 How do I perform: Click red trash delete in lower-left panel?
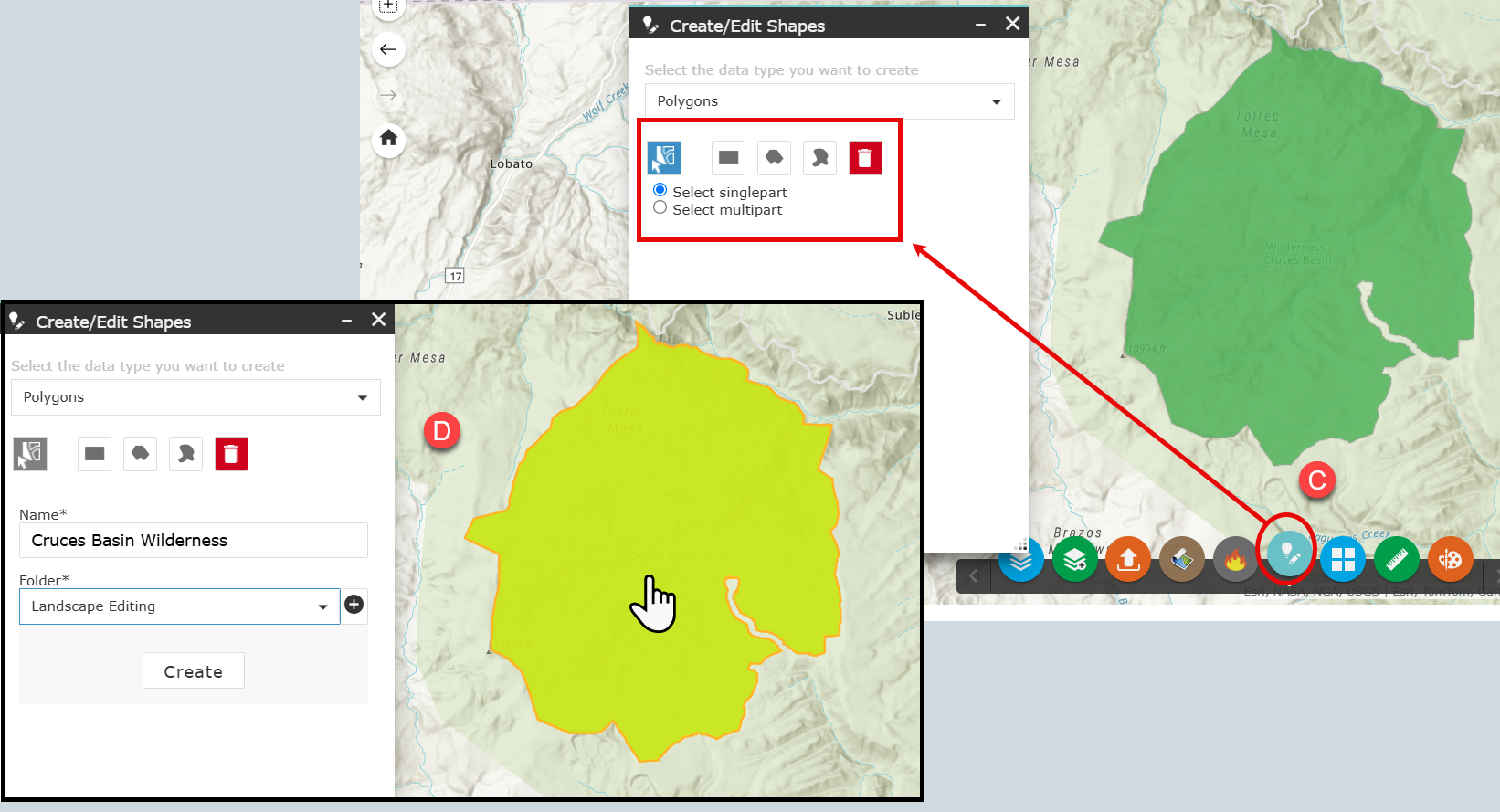point(231,454)
